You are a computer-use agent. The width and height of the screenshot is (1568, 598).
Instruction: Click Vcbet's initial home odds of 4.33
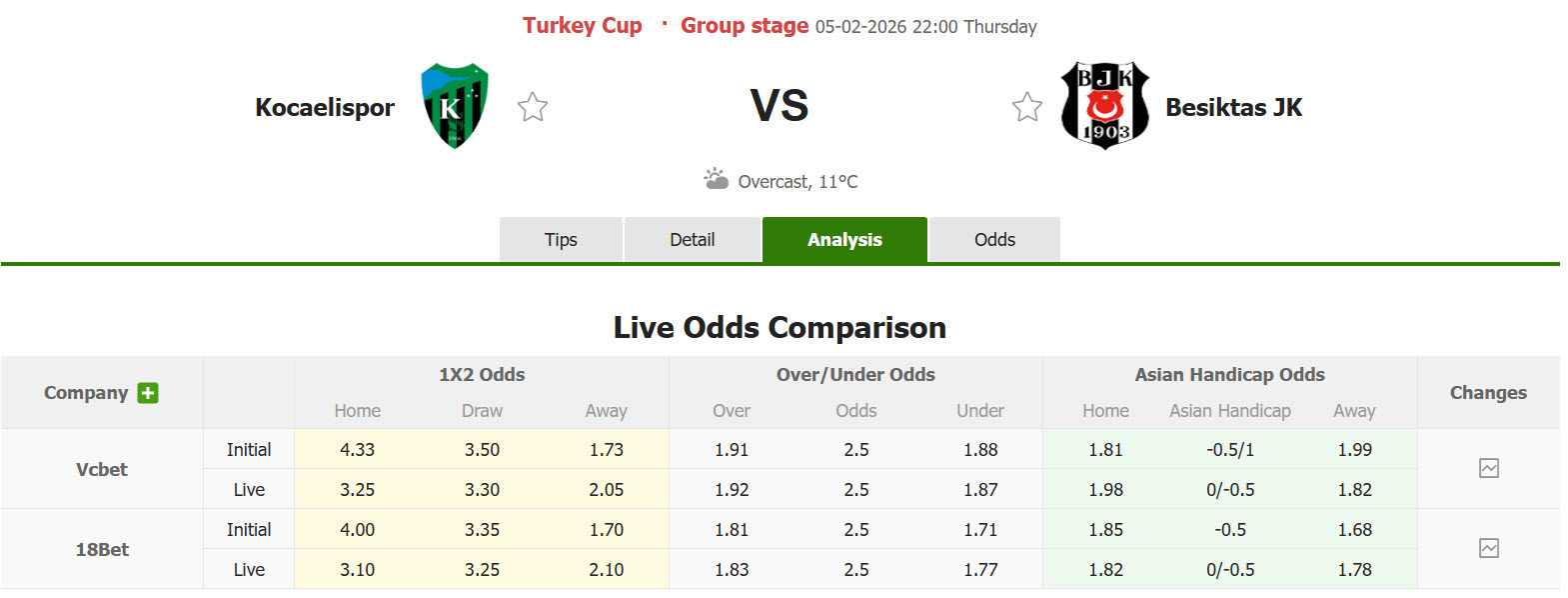(x=358, y=449)
